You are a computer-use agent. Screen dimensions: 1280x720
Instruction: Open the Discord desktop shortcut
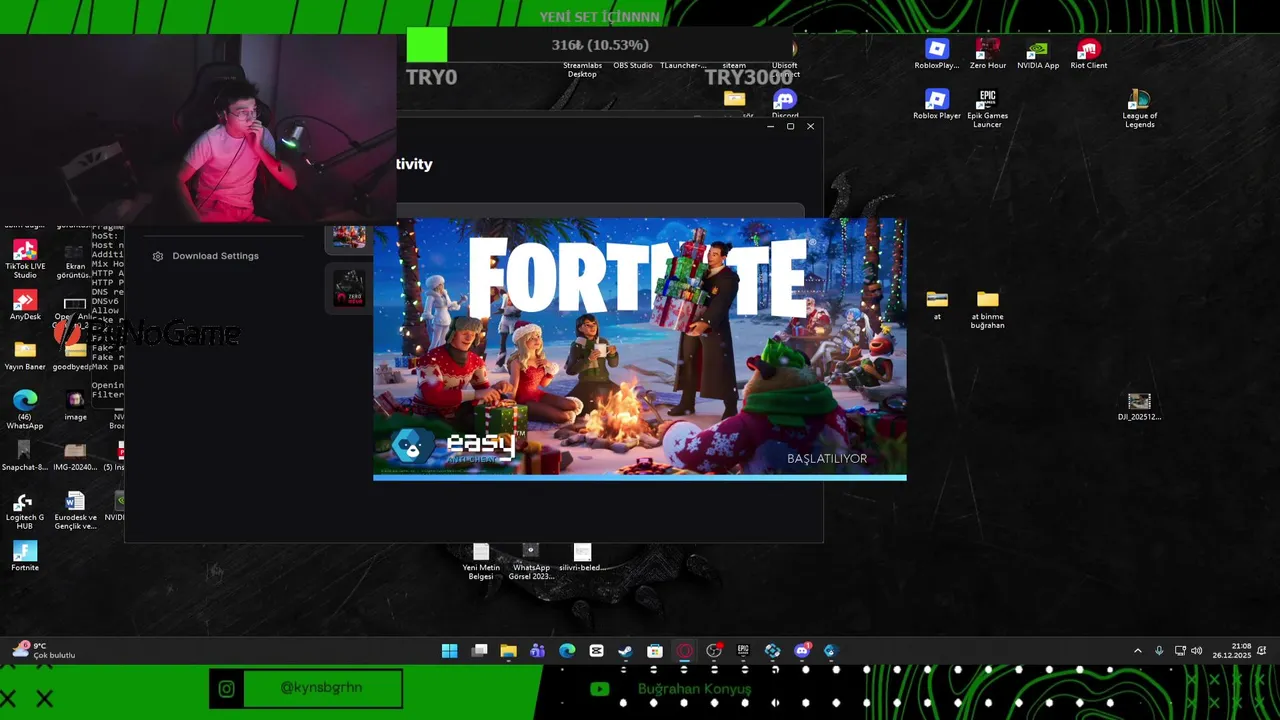(785, 104)
